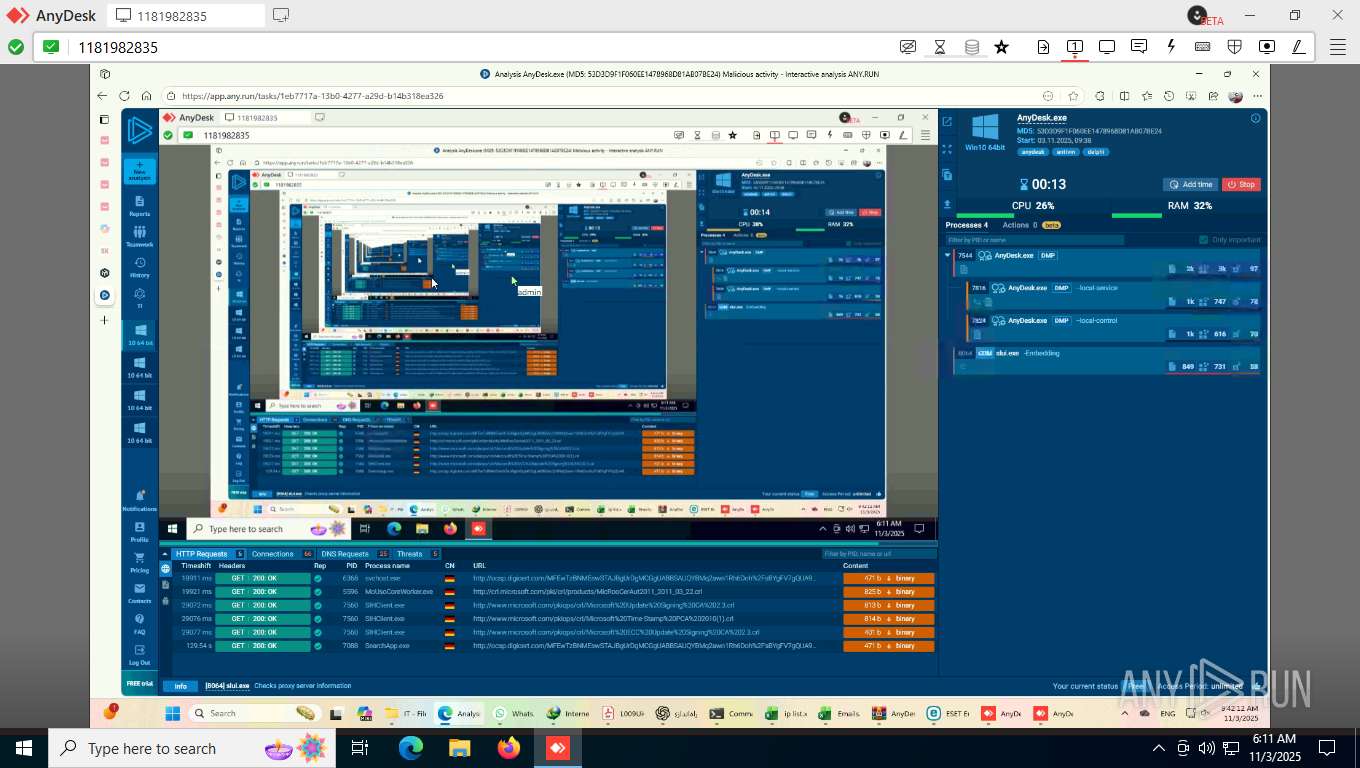Switch to the DNS Requests tab
This screenshot has height=768, width=1360.
(x=355, y=554)
